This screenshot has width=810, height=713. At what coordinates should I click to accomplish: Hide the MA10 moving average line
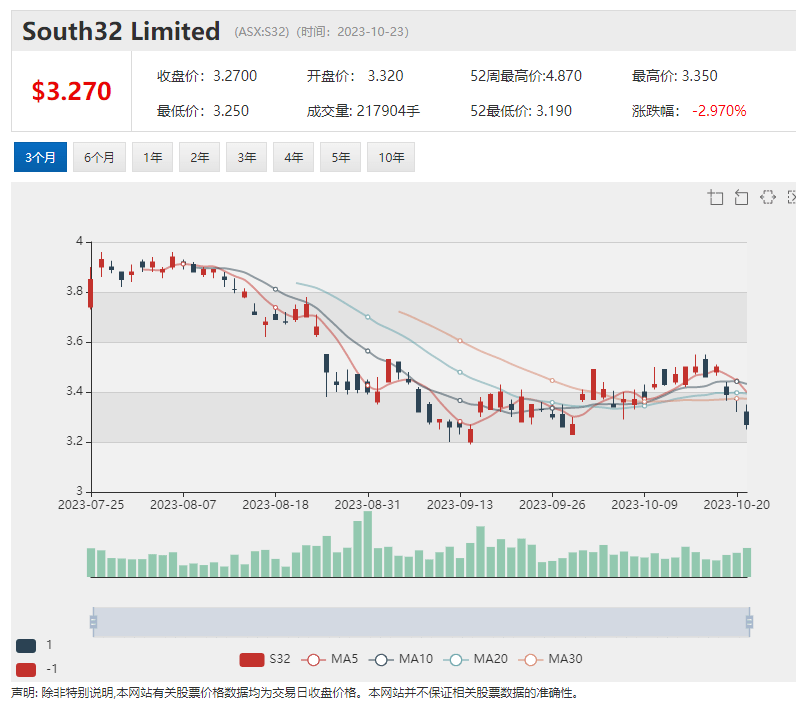[400, 658]
